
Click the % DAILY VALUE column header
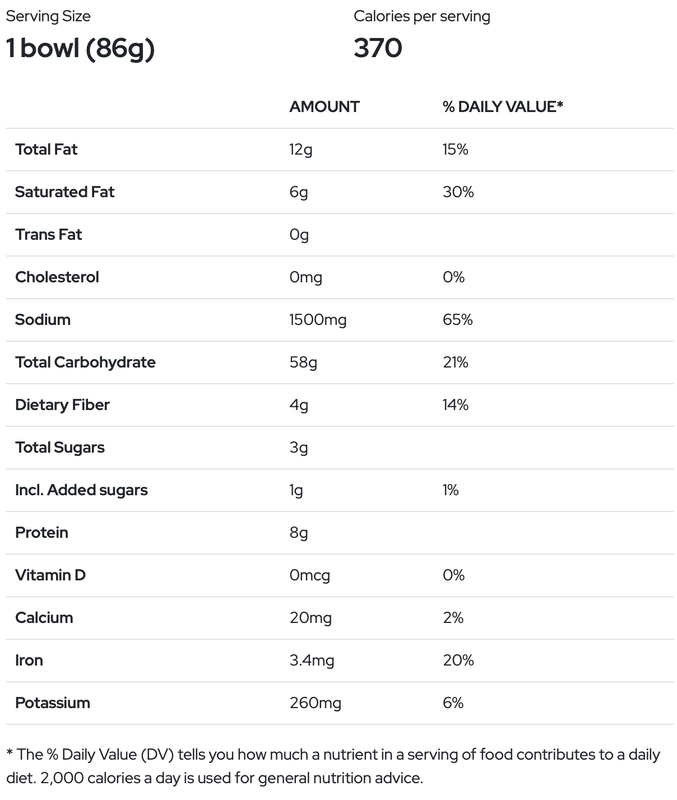tap(503, 106)
